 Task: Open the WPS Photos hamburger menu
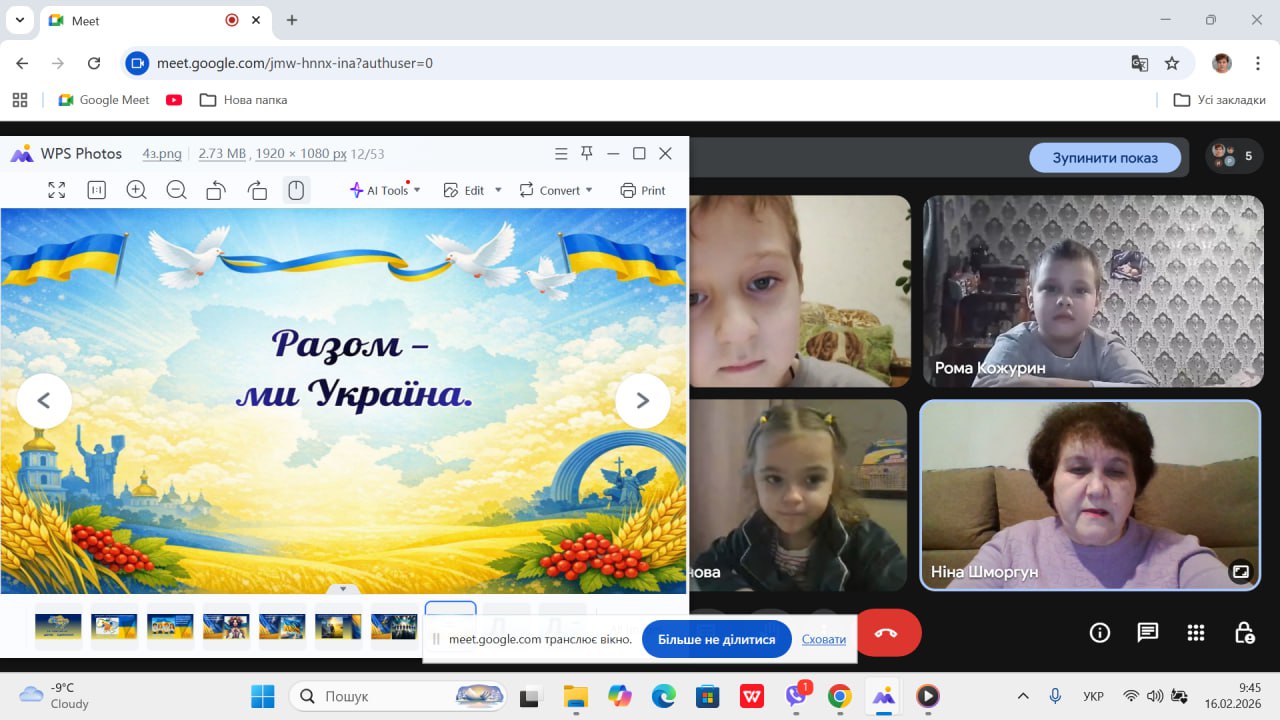561,153
